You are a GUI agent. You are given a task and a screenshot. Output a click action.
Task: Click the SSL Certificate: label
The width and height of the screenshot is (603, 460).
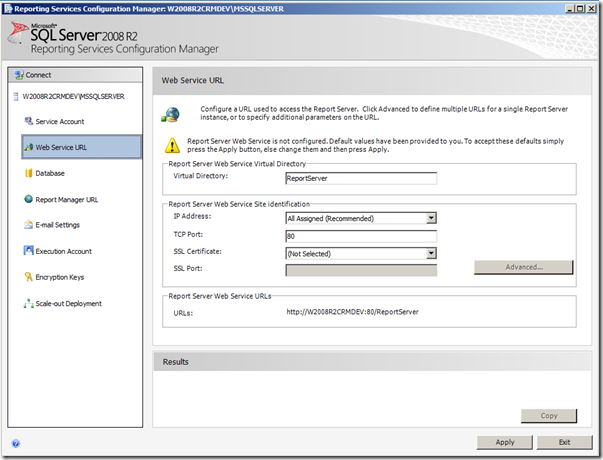point(197,252)
